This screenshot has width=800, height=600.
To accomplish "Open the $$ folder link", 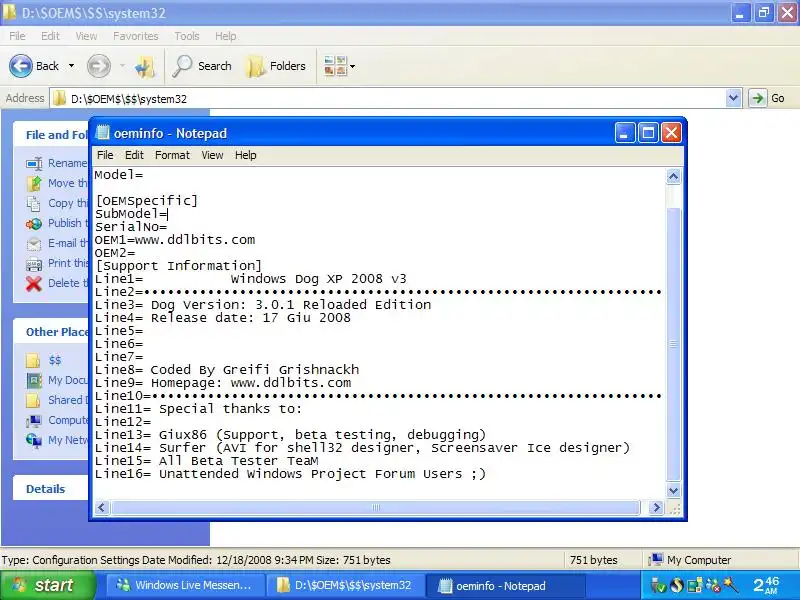I will 55,360.
